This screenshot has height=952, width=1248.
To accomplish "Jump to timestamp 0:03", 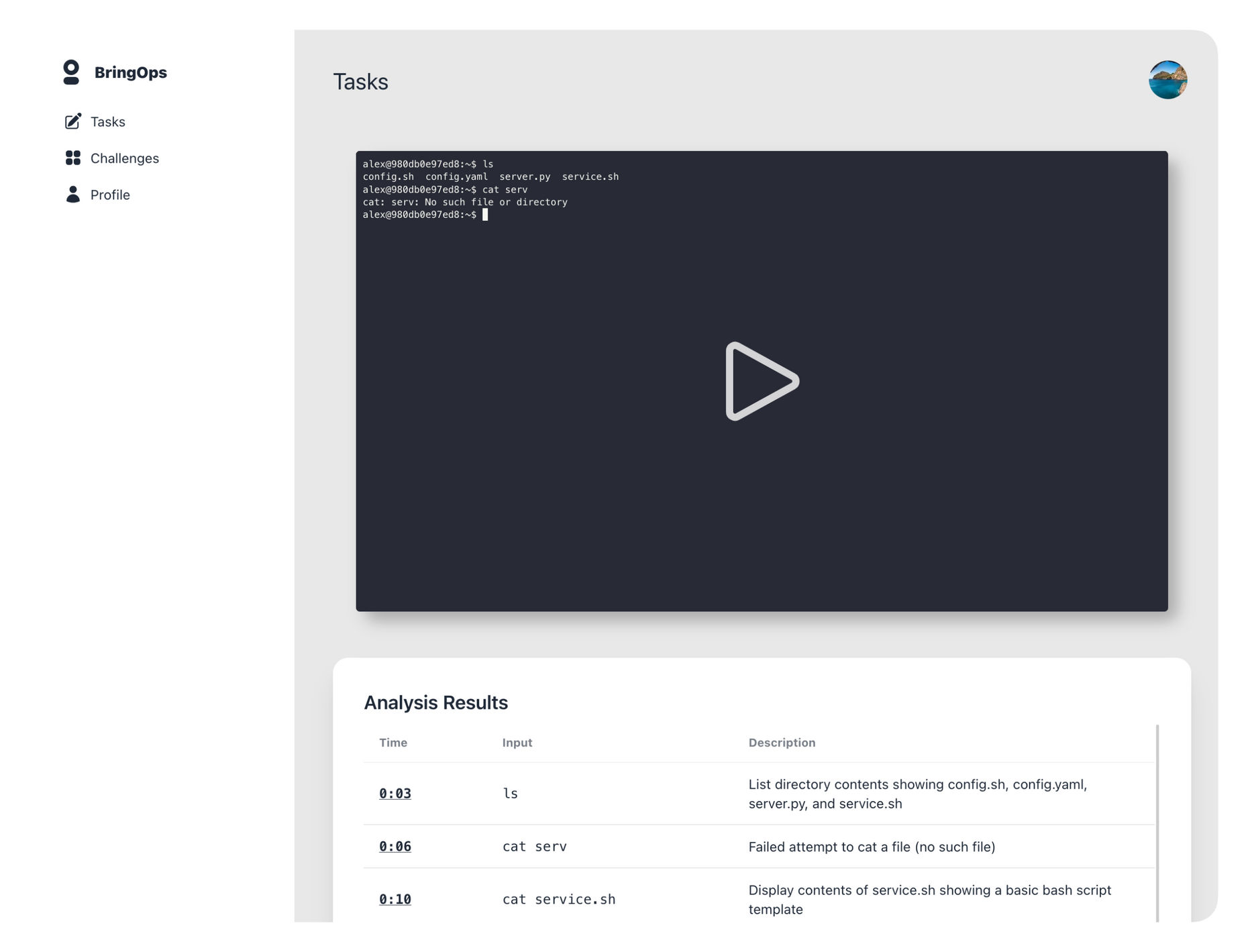I will tap(395, 794).
